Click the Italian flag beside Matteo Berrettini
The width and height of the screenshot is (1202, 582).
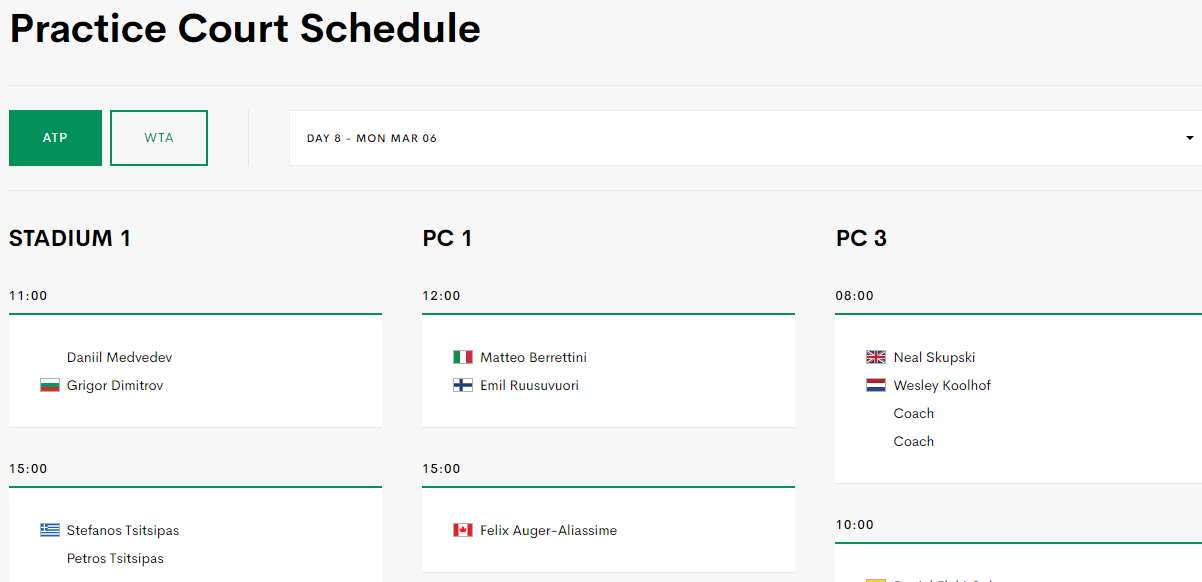click(x=463, y=358)
